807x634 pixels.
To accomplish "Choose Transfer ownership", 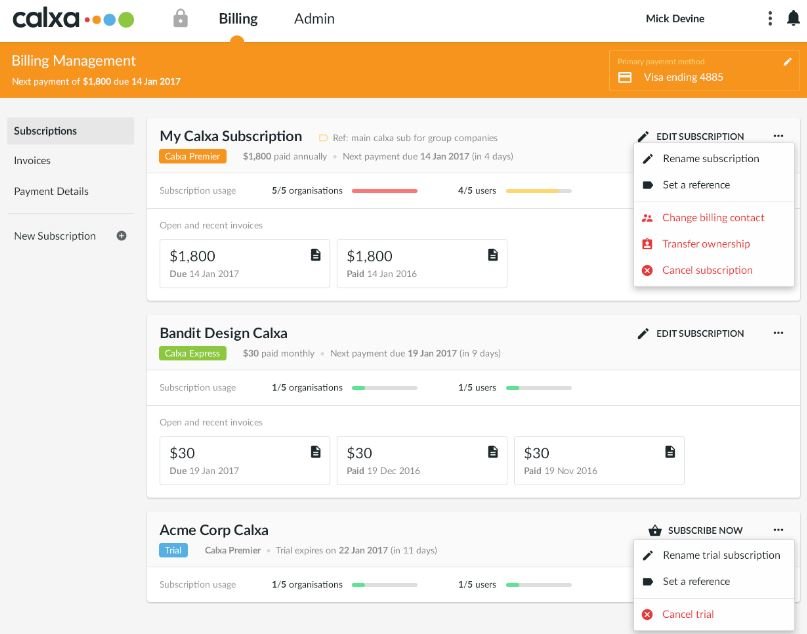I will (714, 244).
